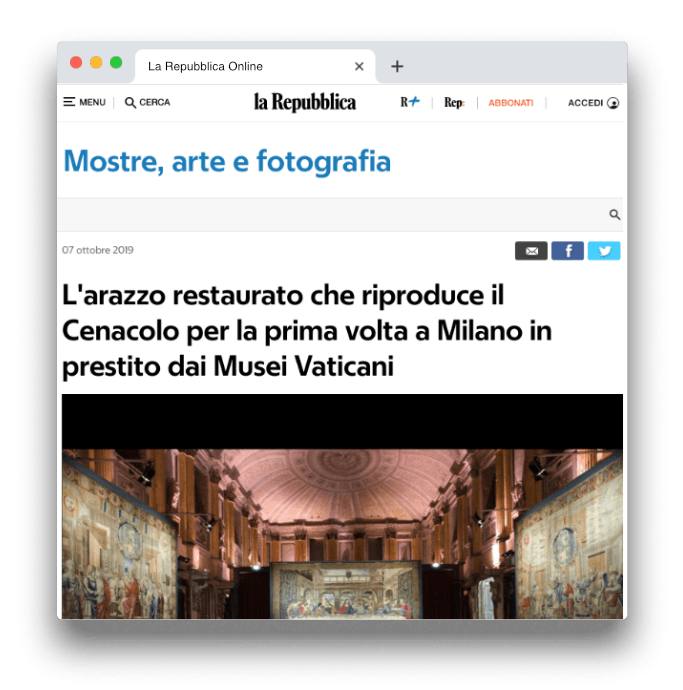Click the CERCA magnifying glass icon
Image resolution: width=683 pixels, height=690 pixels.
pos(130,103)
